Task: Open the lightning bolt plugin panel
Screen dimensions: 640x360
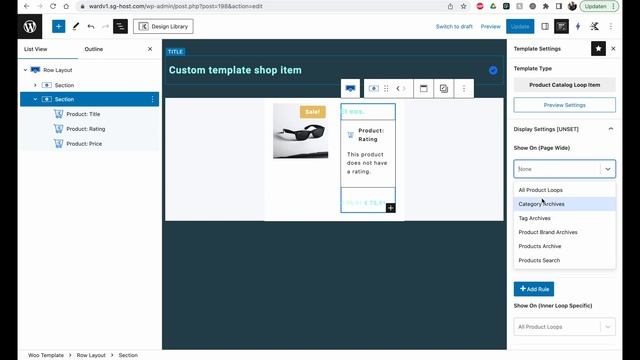Action: coord(578,27)
